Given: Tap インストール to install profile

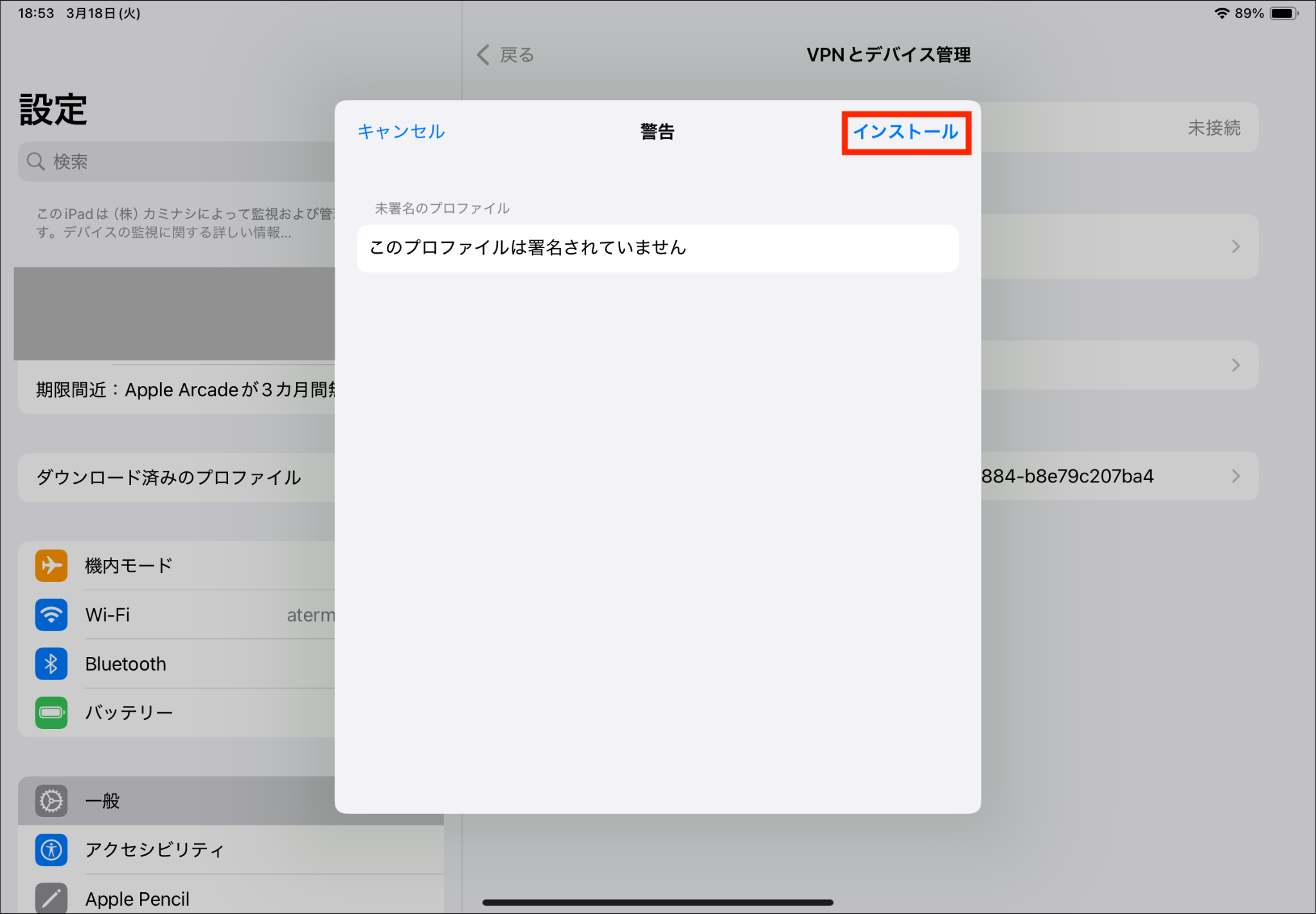Looking at the screenshot, I should click(905, 132).
